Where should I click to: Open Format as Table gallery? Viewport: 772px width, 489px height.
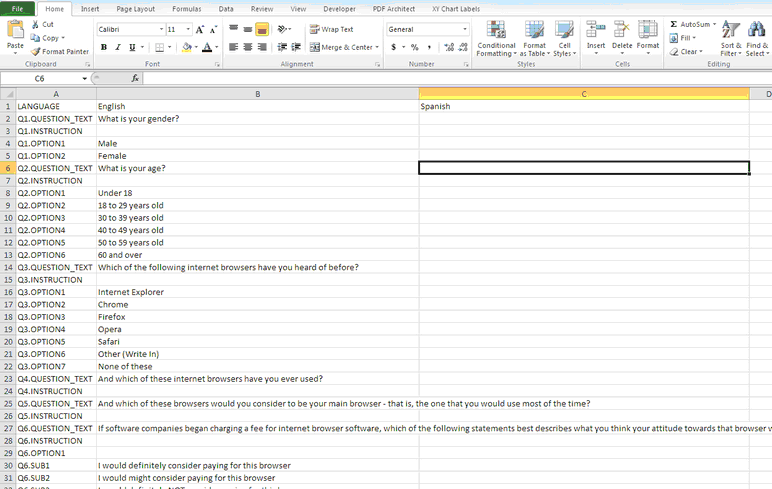pyautogui.click(x=534, y=39)
